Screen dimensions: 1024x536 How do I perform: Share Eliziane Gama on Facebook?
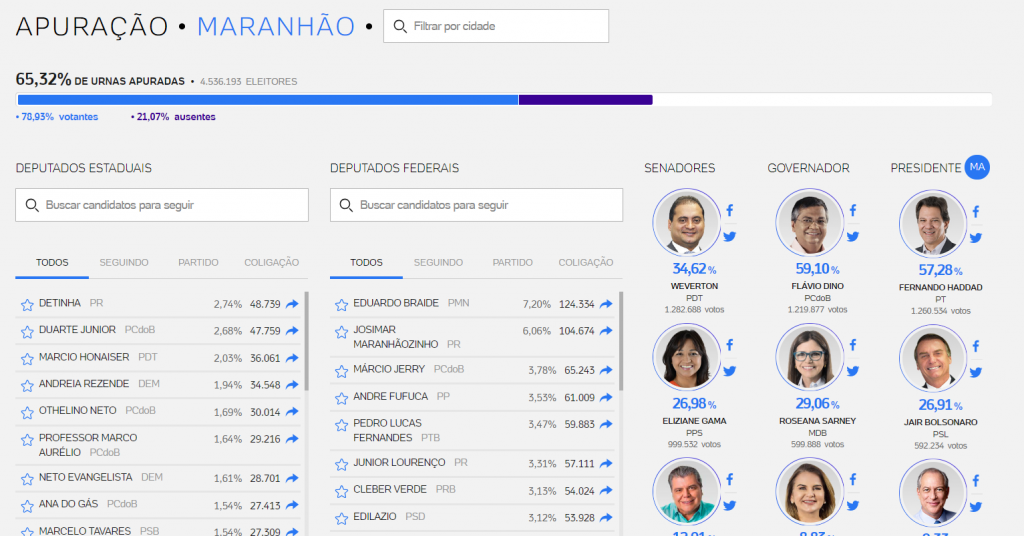729,345
